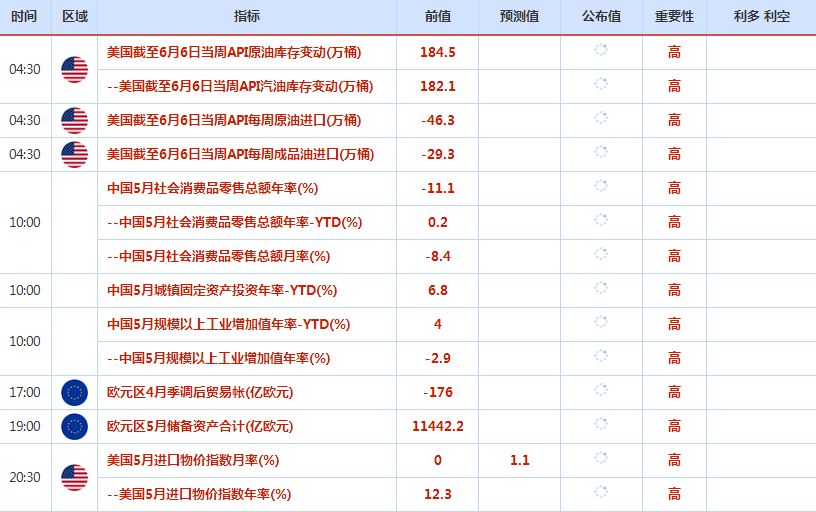Select the forecast value 1.1
This screenshot has width=816, height=512.
[x=519, y=460]
